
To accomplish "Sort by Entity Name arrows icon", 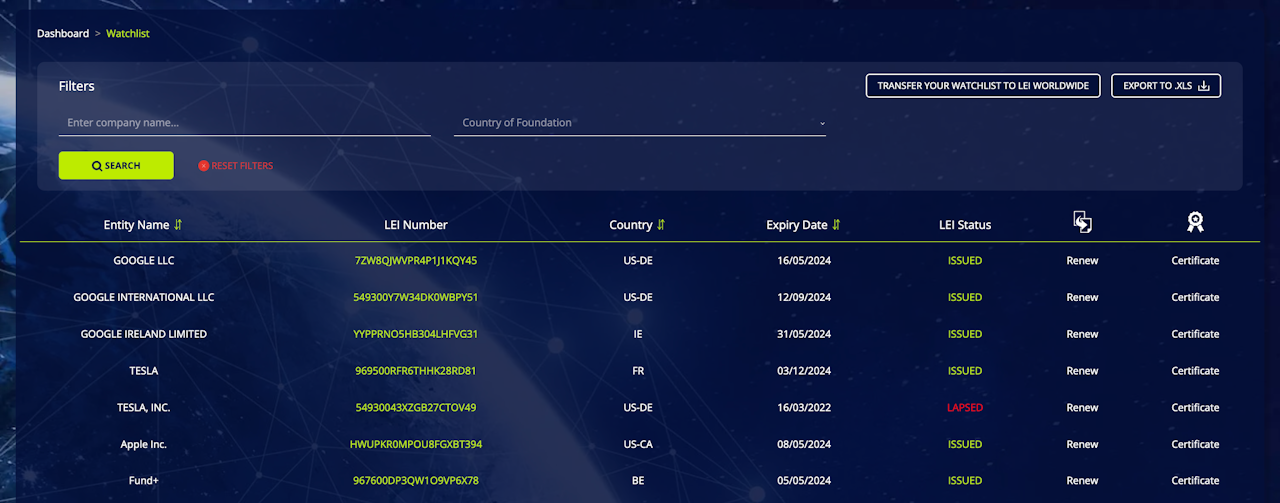I will pos(178,225).
